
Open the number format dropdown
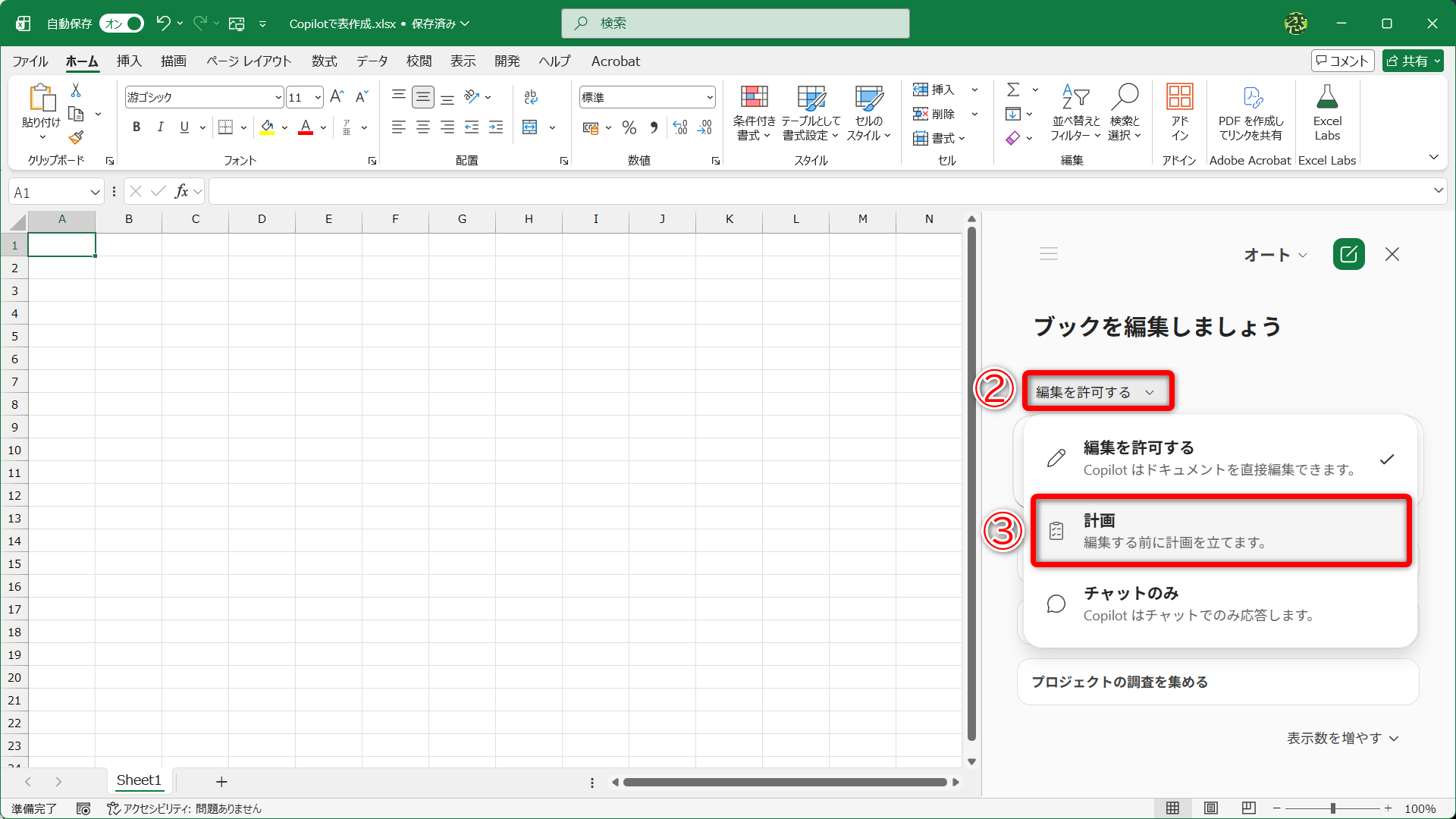point(710,97)
